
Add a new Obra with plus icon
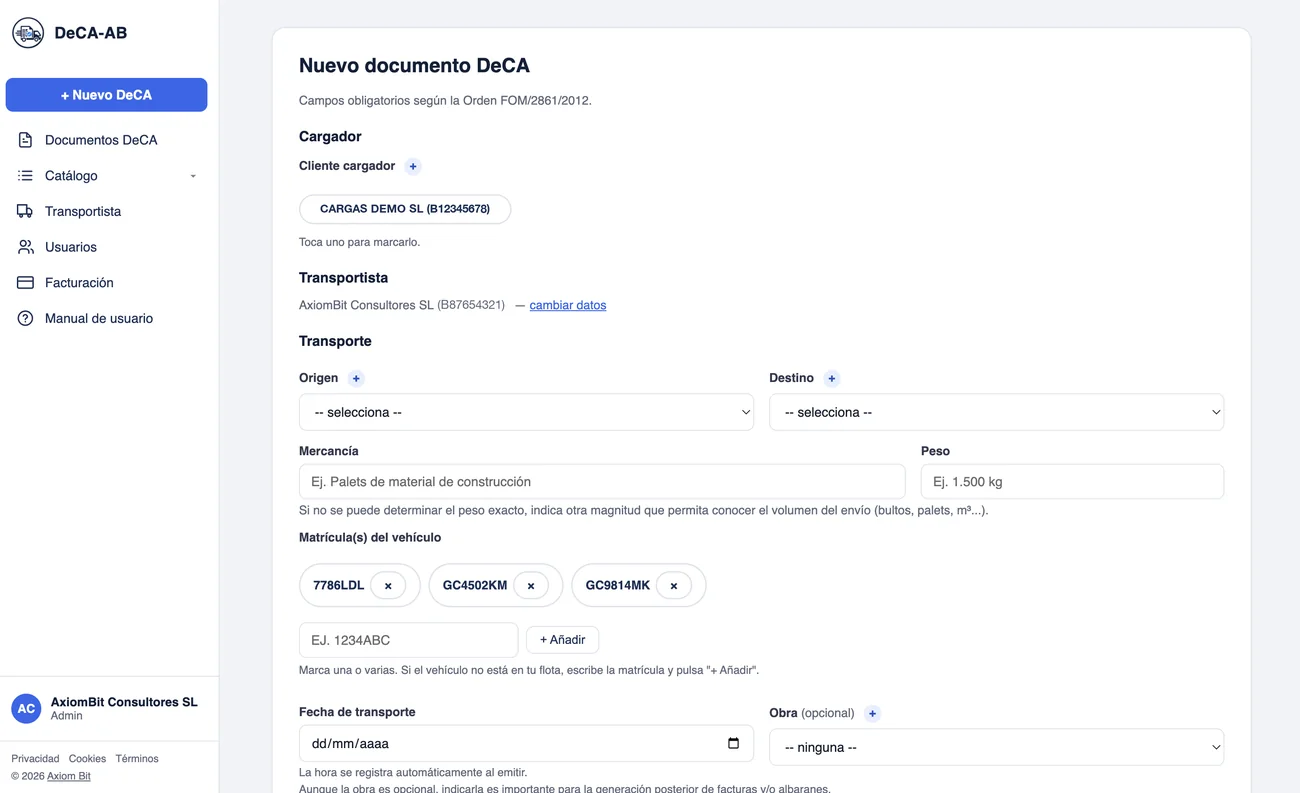click(873, 713)
